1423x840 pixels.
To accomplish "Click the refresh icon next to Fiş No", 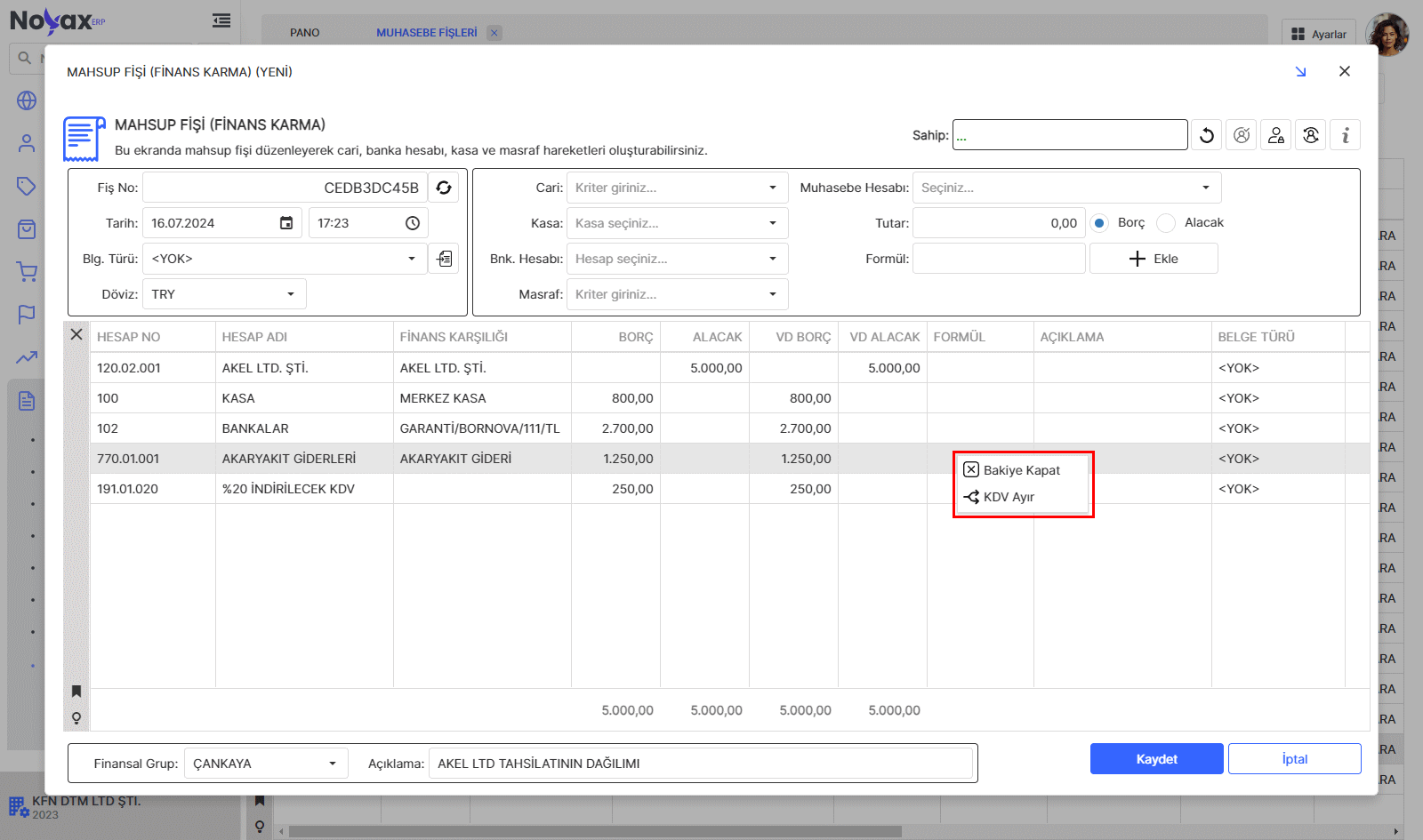I will click(x=444, y=188).
